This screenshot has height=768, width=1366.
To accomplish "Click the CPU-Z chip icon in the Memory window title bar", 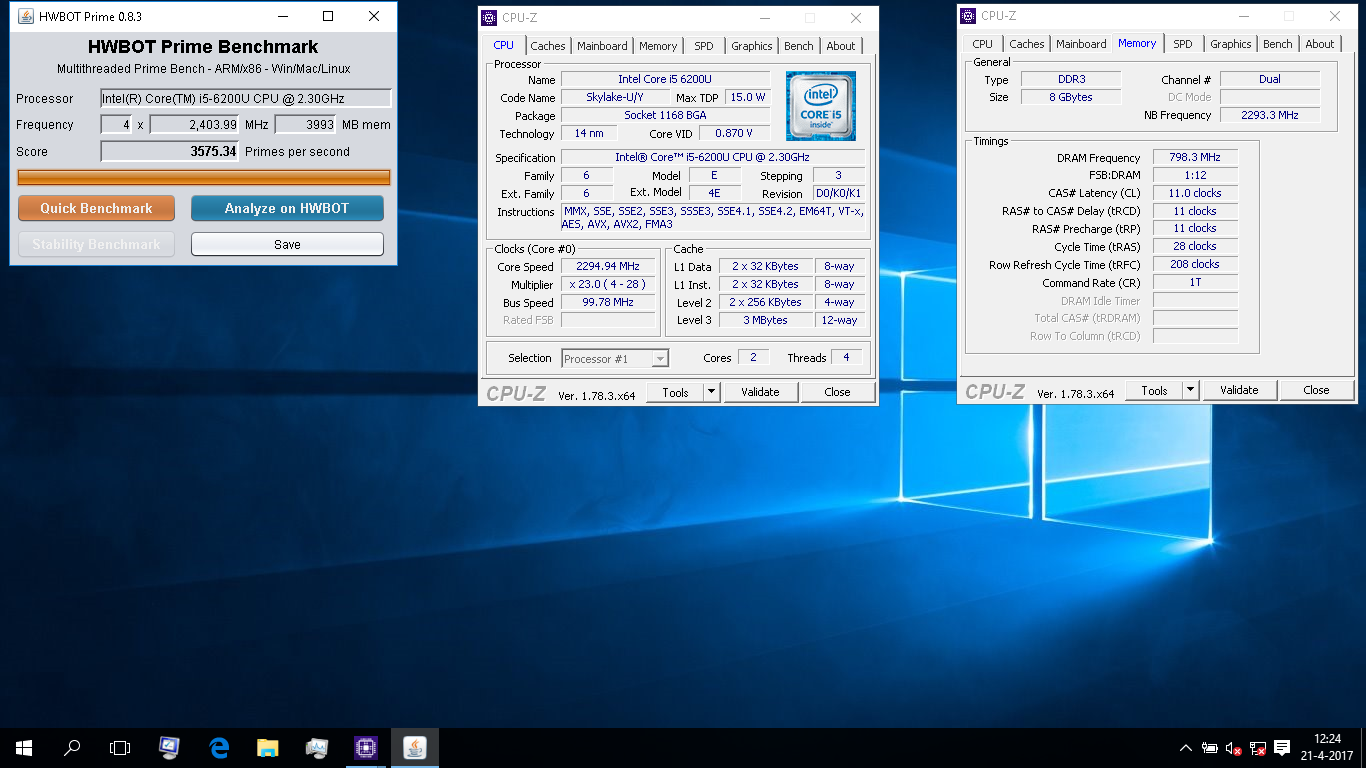I will [x=968, y=15].
